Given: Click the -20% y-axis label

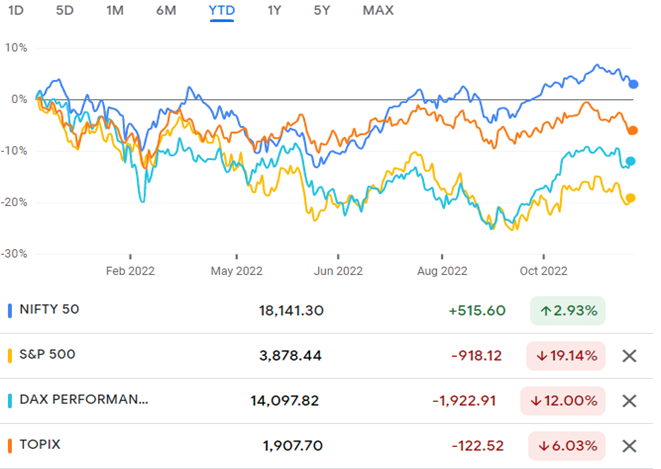Looking at the screenshot, I should (x=14, y=202).
